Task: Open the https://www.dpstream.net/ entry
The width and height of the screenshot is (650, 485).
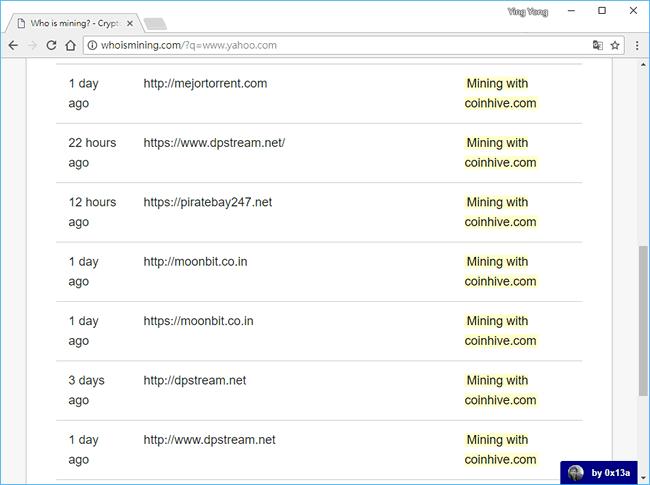Action: coord(214,143)
